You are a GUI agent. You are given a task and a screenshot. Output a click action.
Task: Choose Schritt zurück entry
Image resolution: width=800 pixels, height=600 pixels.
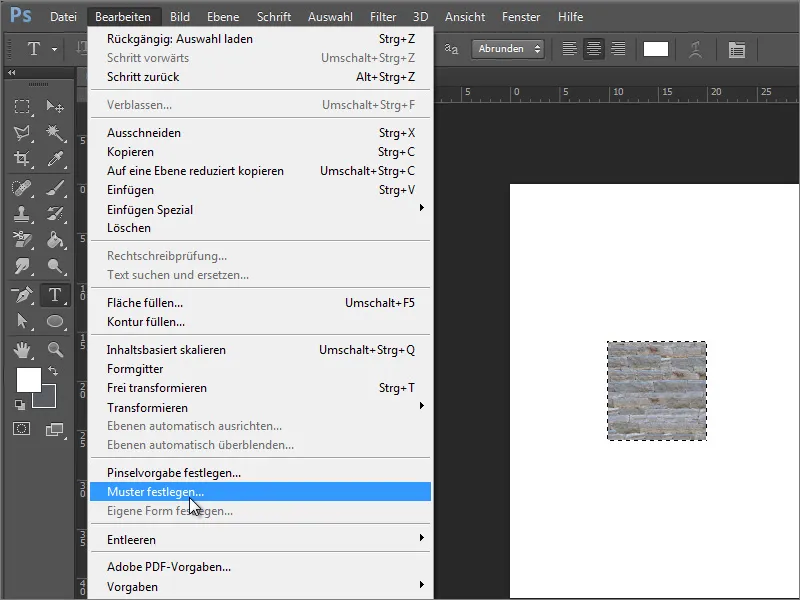tap(261, 77)
